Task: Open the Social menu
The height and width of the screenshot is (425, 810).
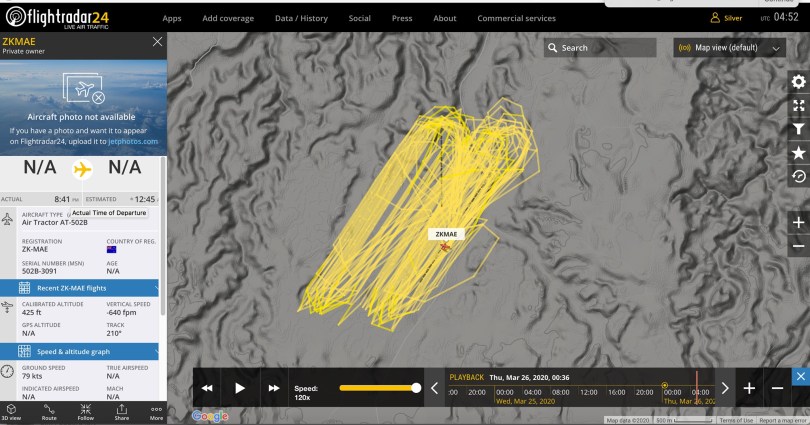Action: coord(359,18)
